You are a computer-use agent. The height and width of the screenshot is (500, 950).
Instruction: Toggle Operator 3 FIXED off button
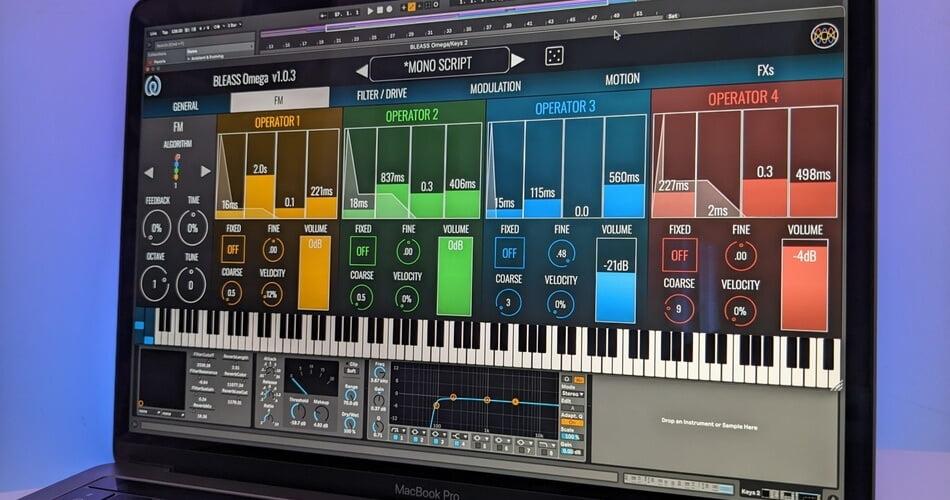click(x=509, y=251)
